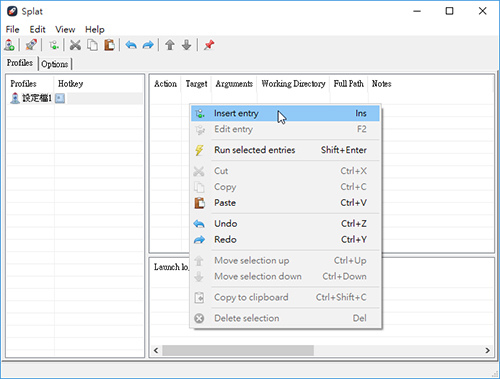Click the Splat app icon in title bar
The width and height of the screenshot is (500, 379).
point(12,11)
